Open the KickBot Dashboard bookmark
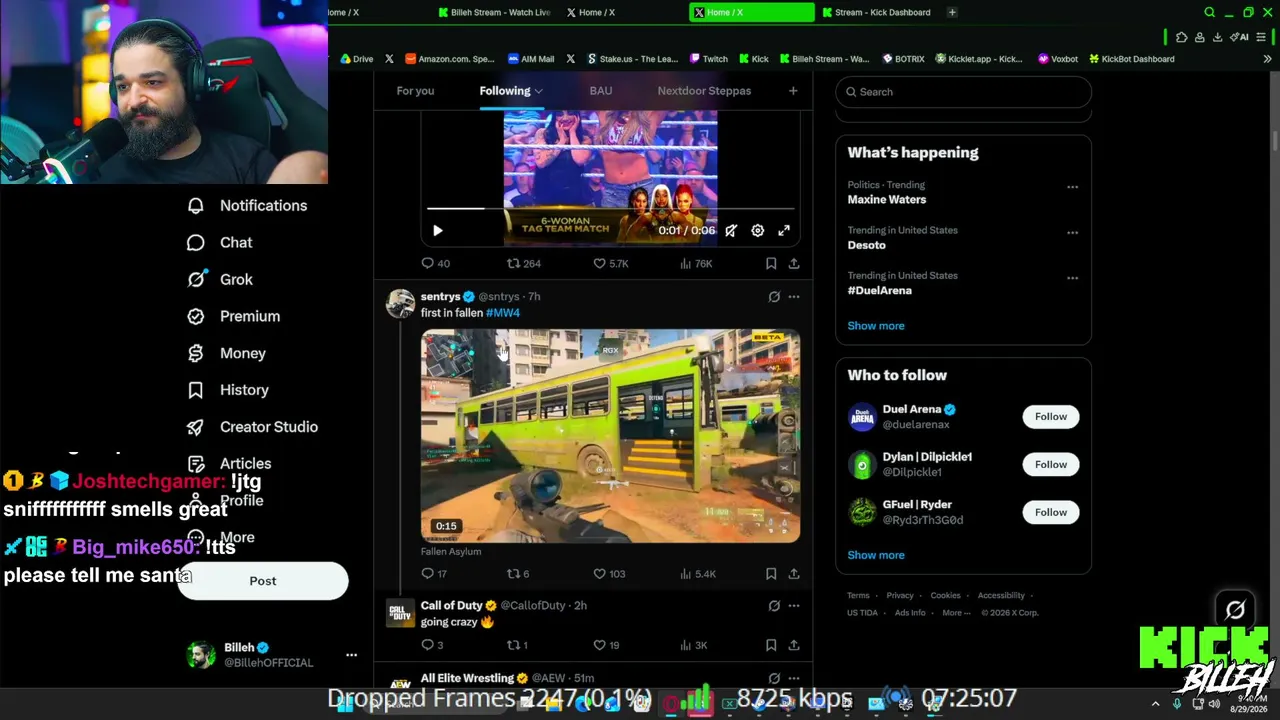 point(1131,59)
